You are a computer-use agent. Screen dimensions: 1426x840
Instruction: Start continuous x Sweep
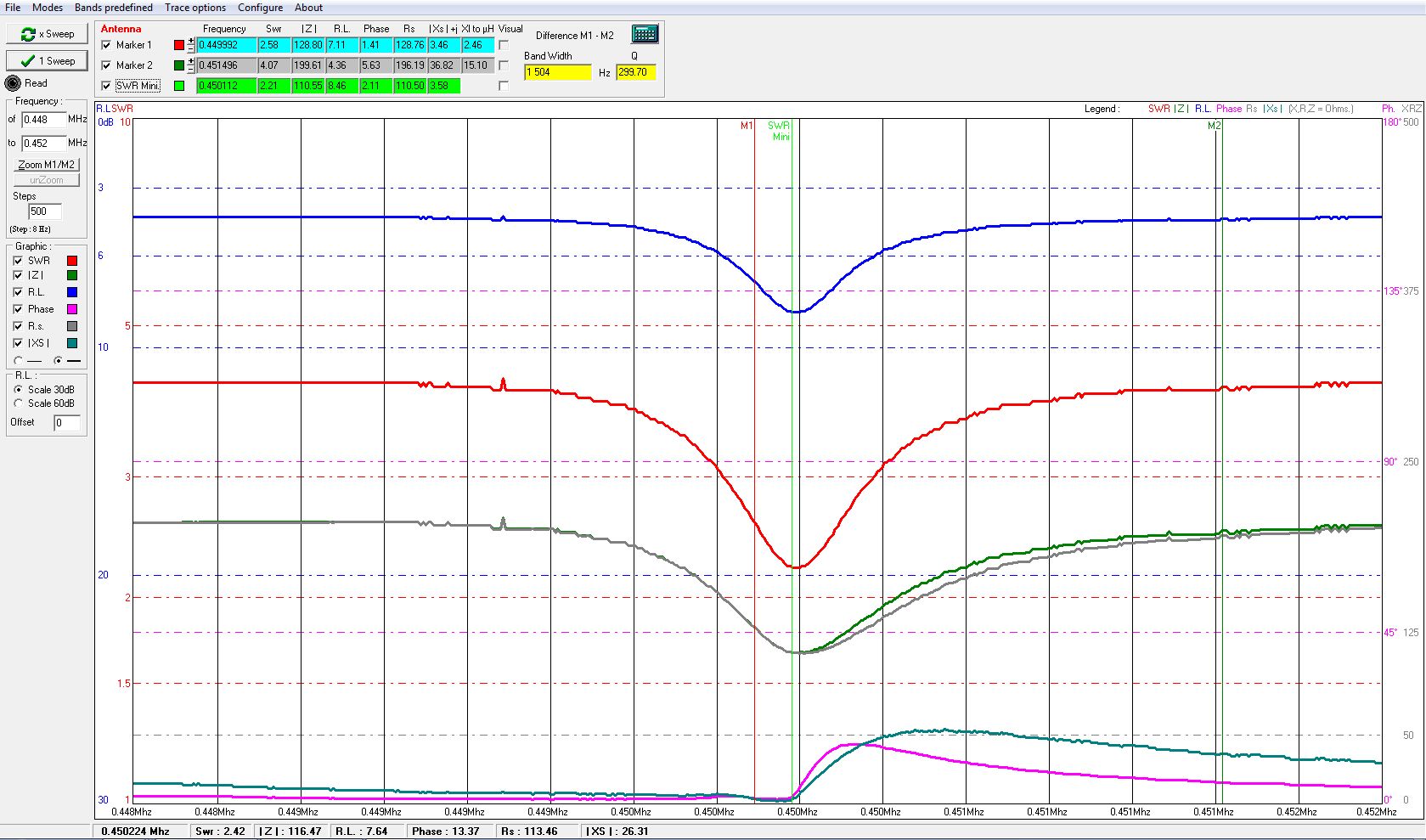point(47,34)
